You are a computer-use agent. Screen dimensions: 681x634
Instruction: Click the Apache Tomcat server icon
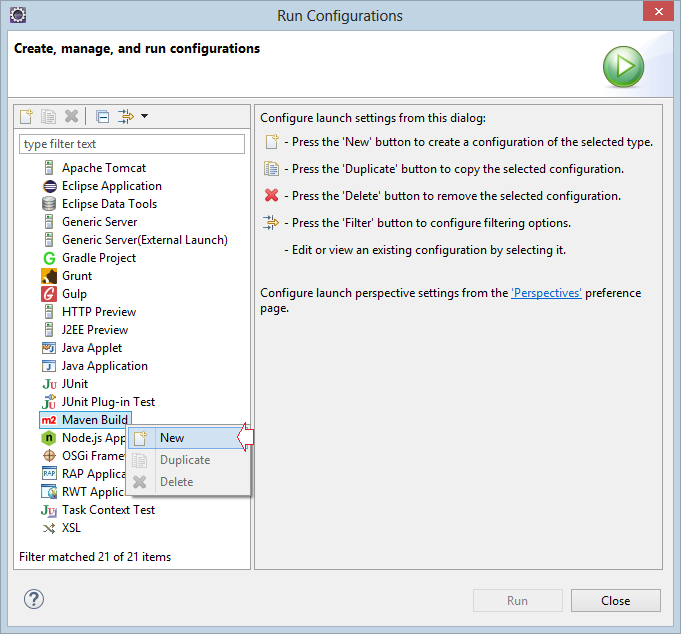click(49, 168)
